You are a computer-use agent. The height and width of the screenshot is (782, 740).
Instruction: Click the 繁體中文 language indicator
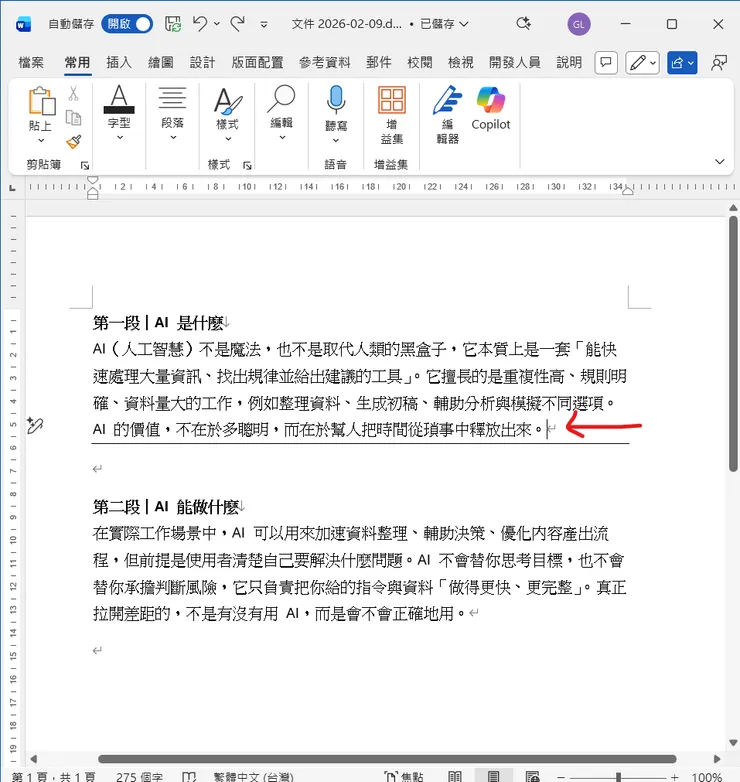pyautogui.click(x=253, y=777)
